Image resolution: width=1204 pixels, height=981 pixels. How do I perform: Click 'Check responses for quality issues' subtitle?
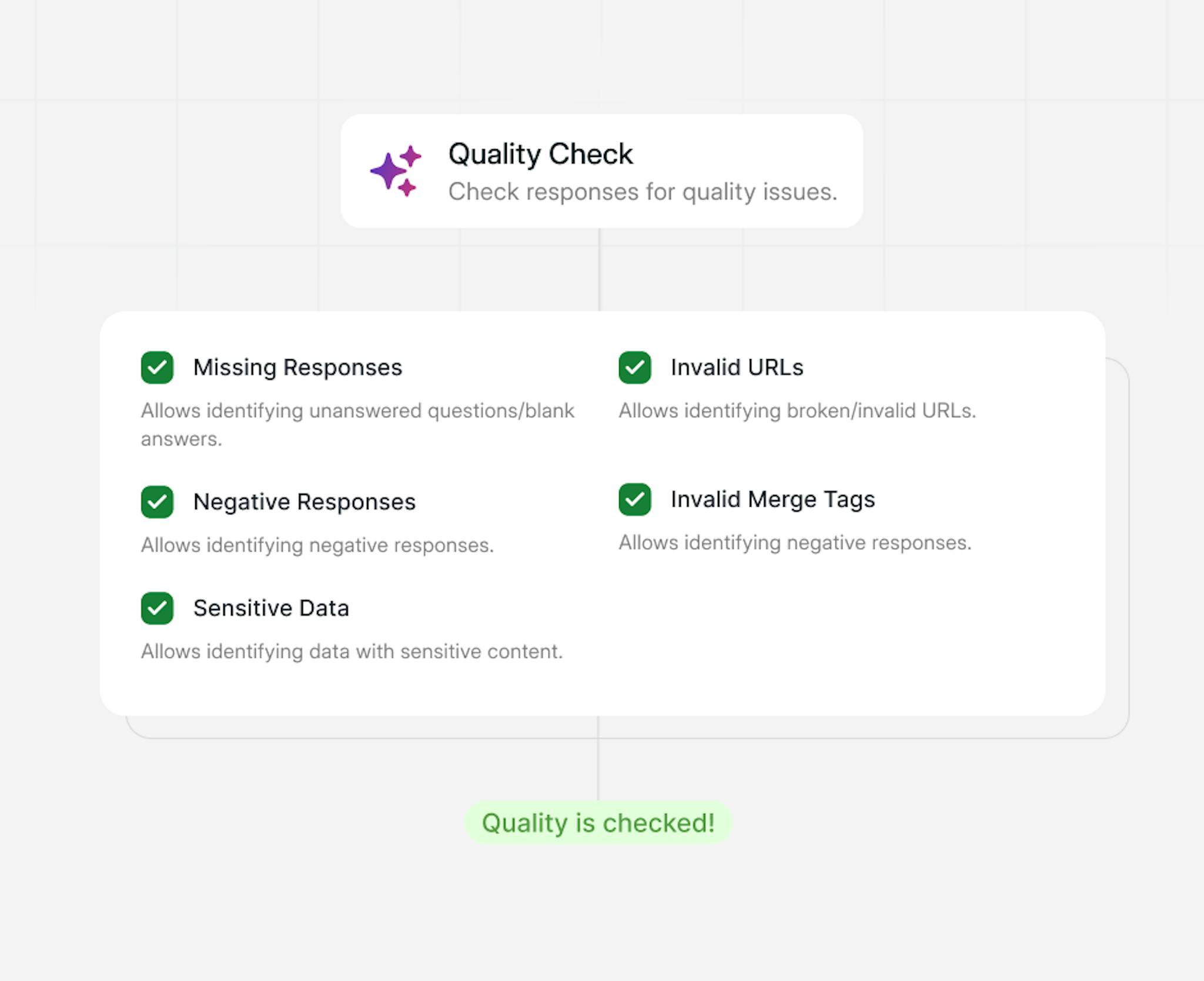tap(643, 192)
